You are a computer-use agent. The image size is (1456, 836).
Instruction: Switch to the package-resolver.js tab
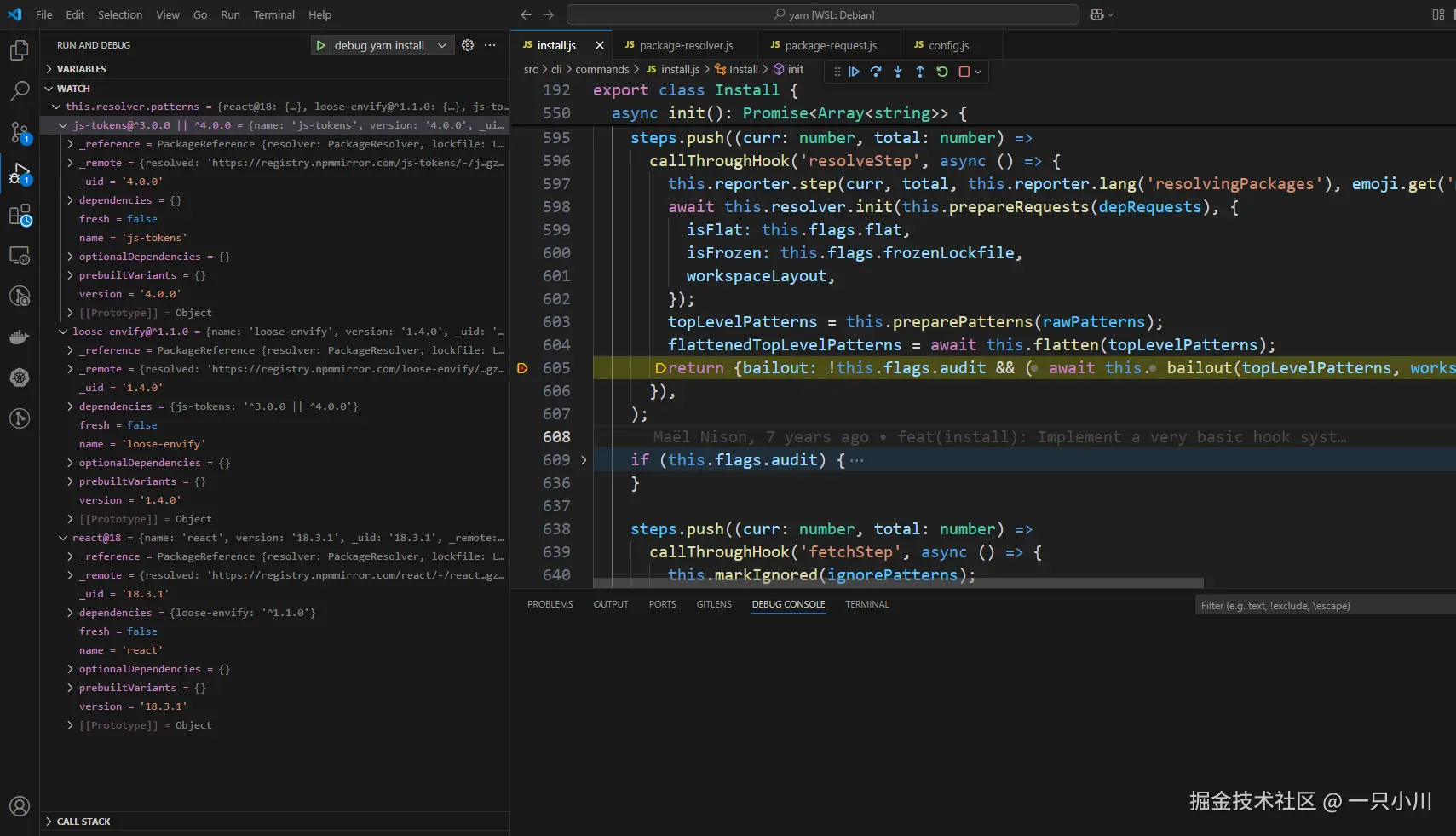pyautogui.click(x=685, y=45)
